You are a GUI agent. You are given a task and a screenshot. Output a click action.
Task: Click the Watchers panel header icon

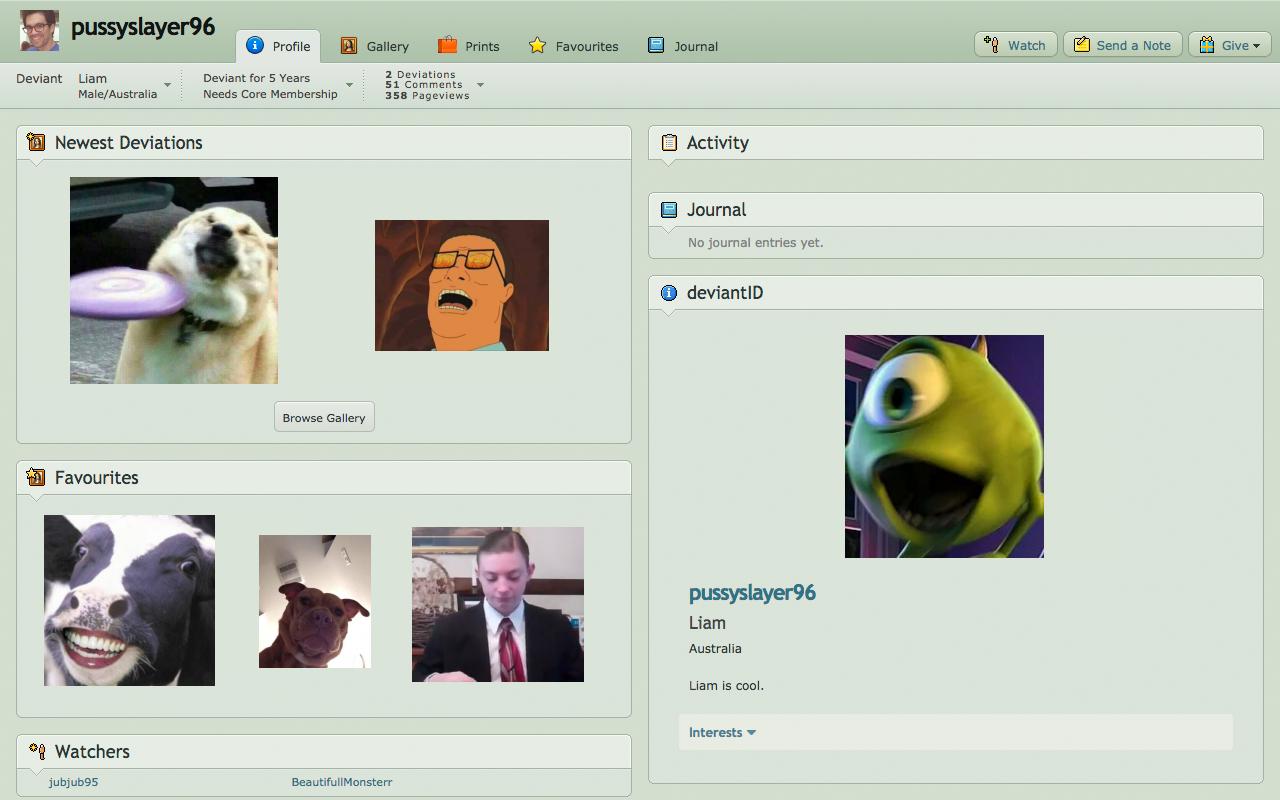(36, 752)
